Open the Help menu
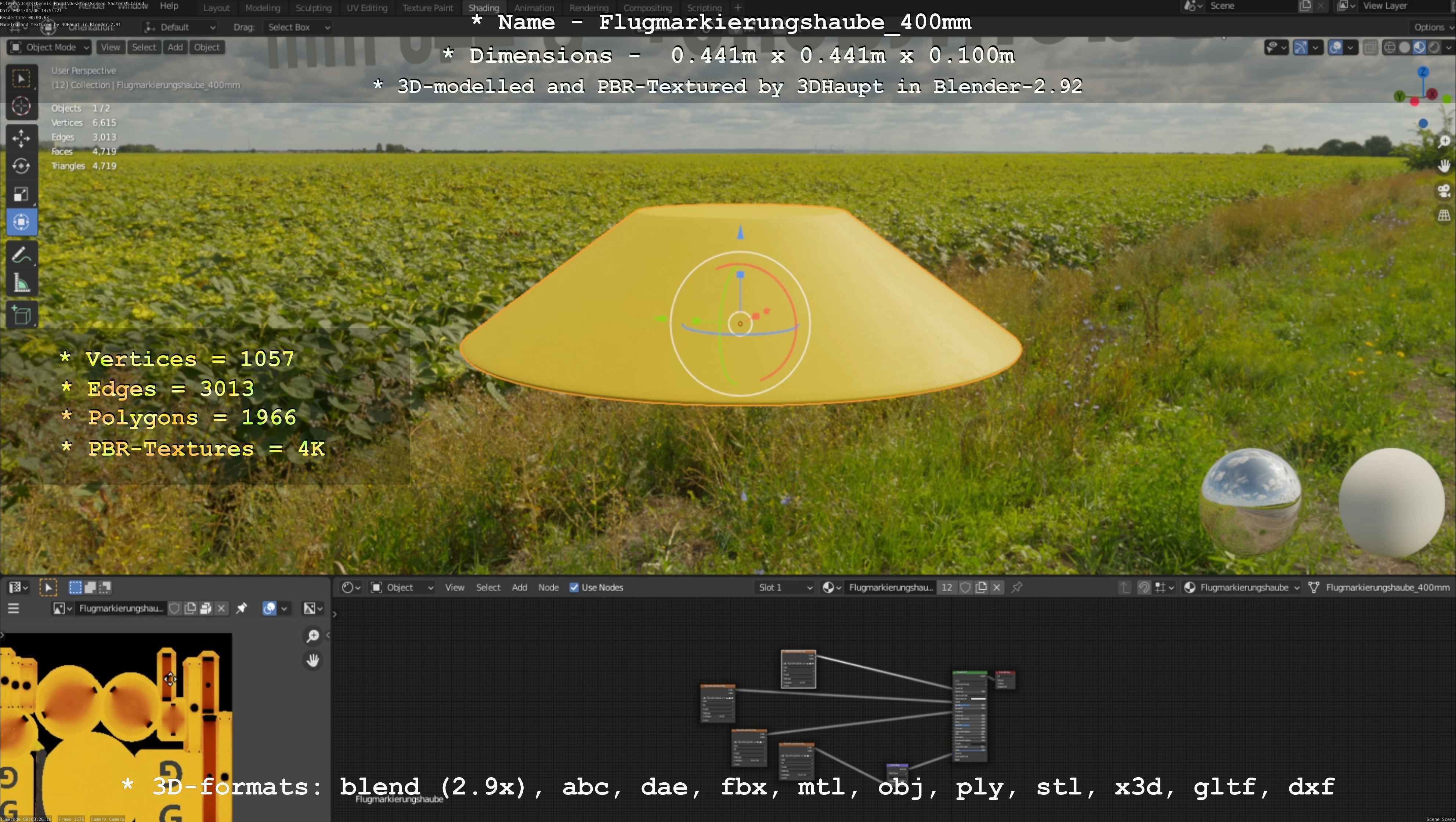This screenshot has width=1456, height=822. click(169, 6)
